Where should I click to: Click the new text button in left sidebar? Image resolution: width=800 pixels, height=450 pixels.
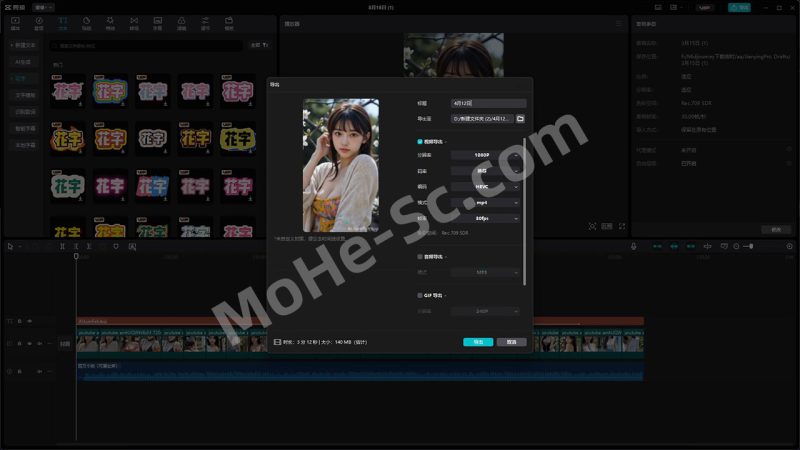point(23,45)
